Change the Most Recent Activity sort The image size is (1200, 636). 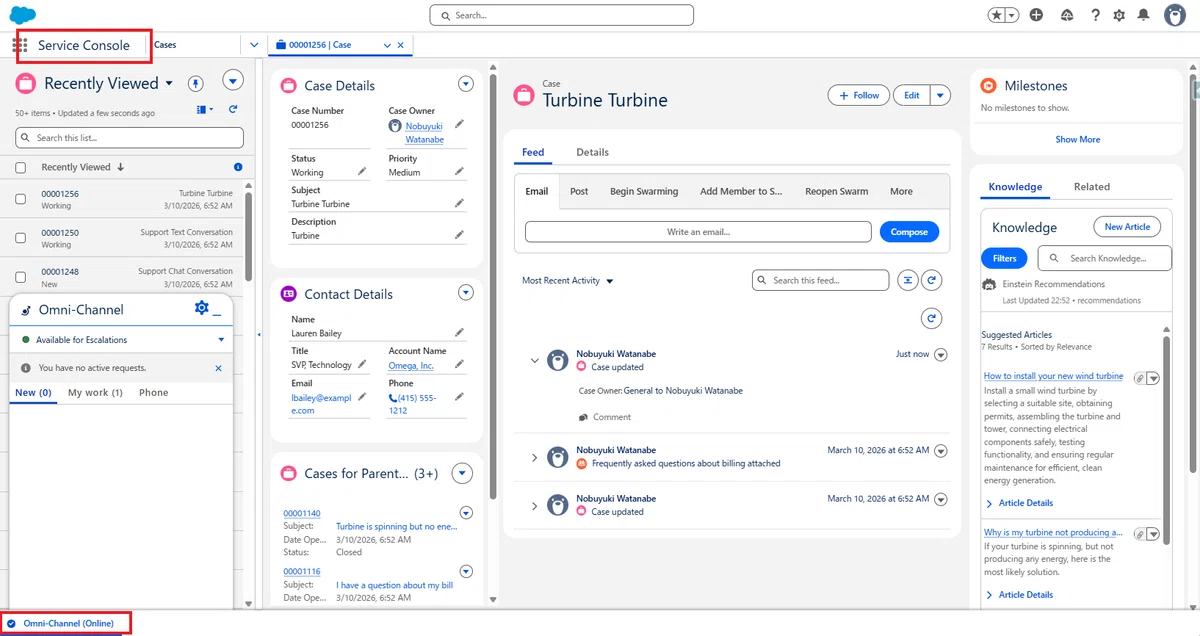568,281
